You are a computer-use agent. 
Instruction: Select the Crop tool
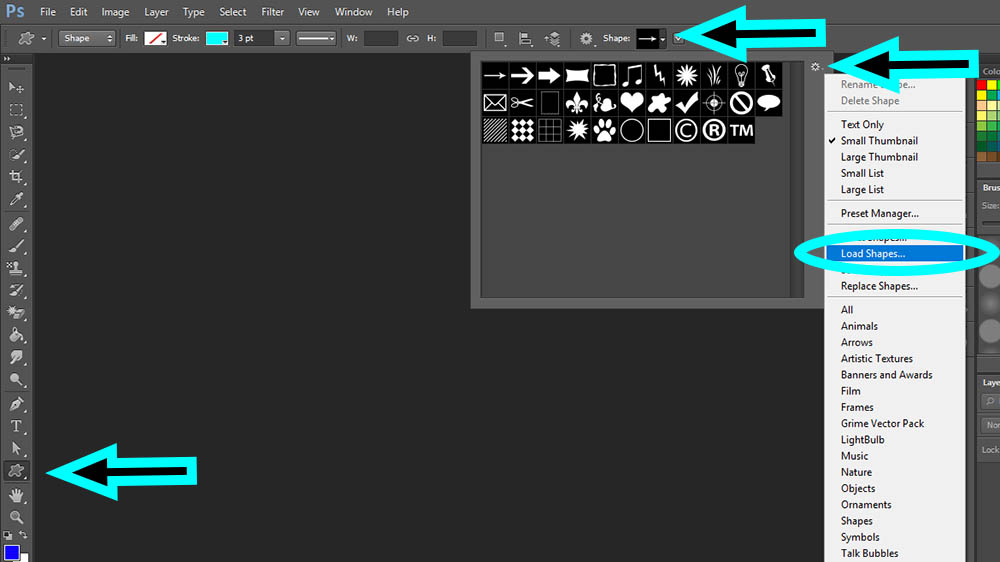pyautogui.click(x=16, y=177)
